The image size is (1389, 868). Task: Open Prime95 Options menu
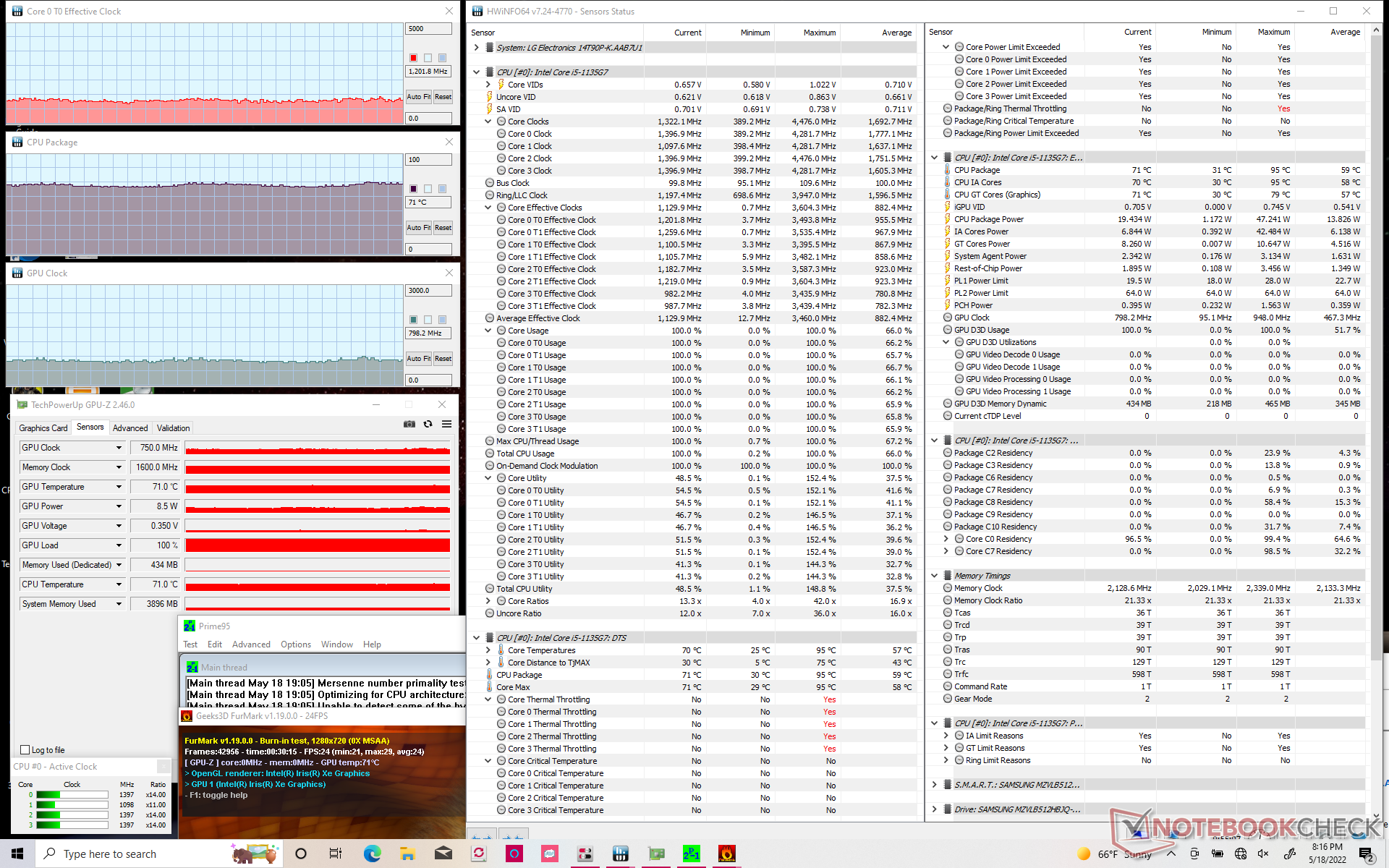(x=295, y=644)
